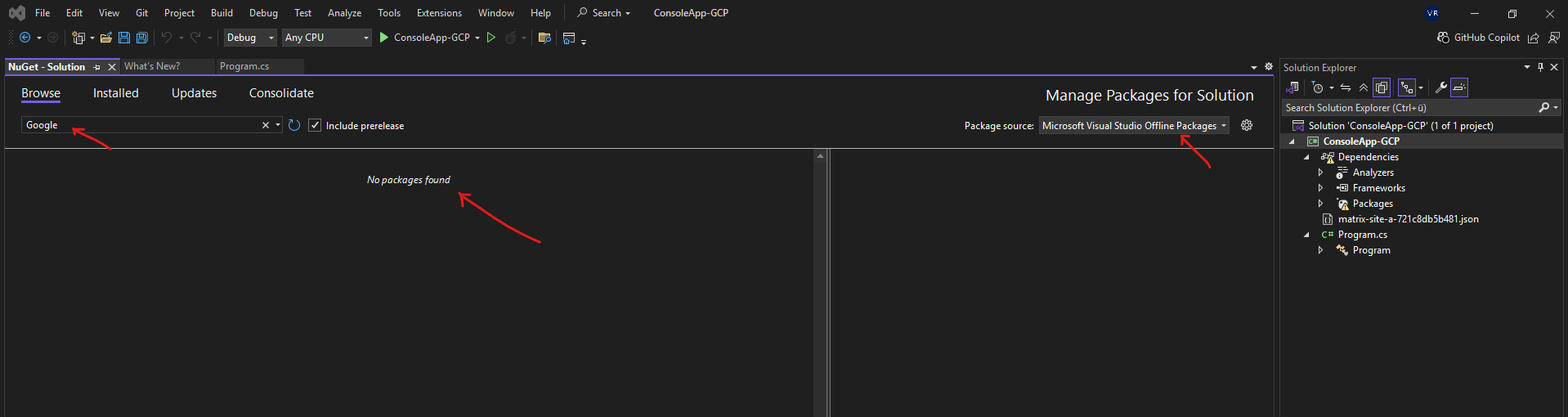Click the send feedback person icon
The height and width of the screenshot is (417, 1568).
click(x=1554, y=38)
